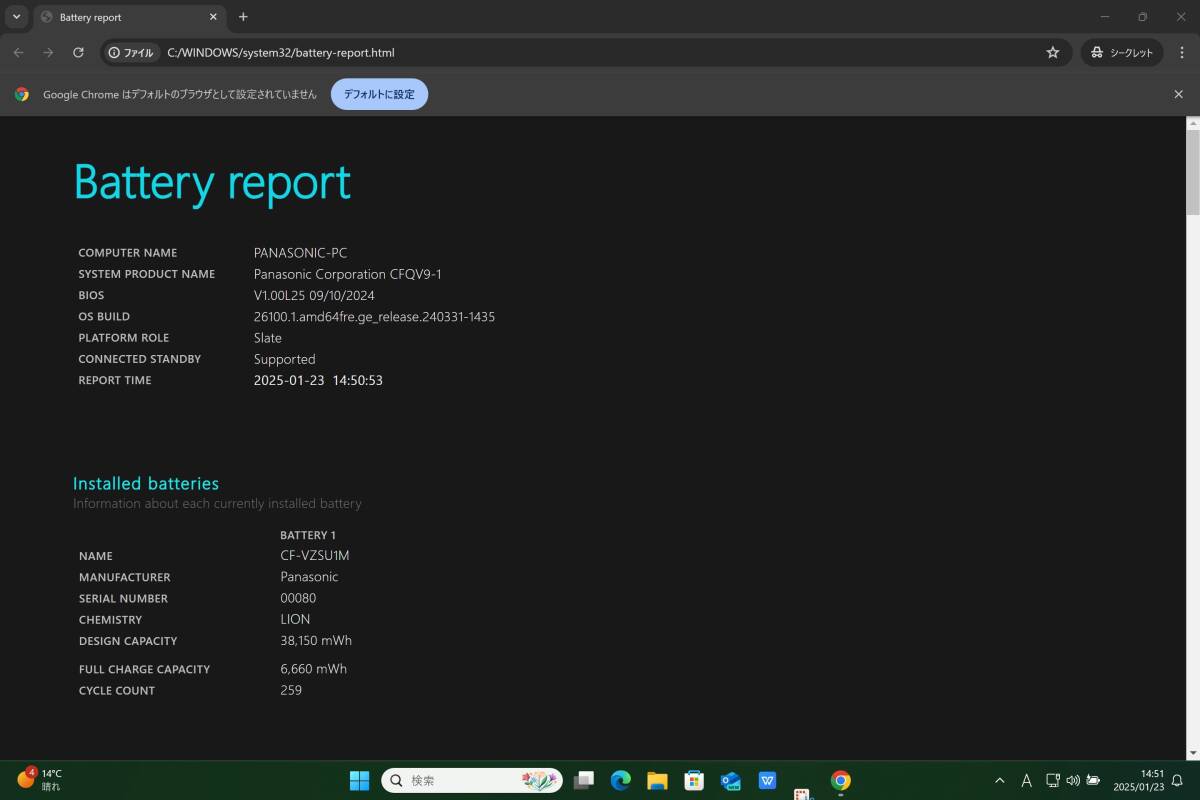
Task: Open the notification bell icon
Action: click(1178, 780)
